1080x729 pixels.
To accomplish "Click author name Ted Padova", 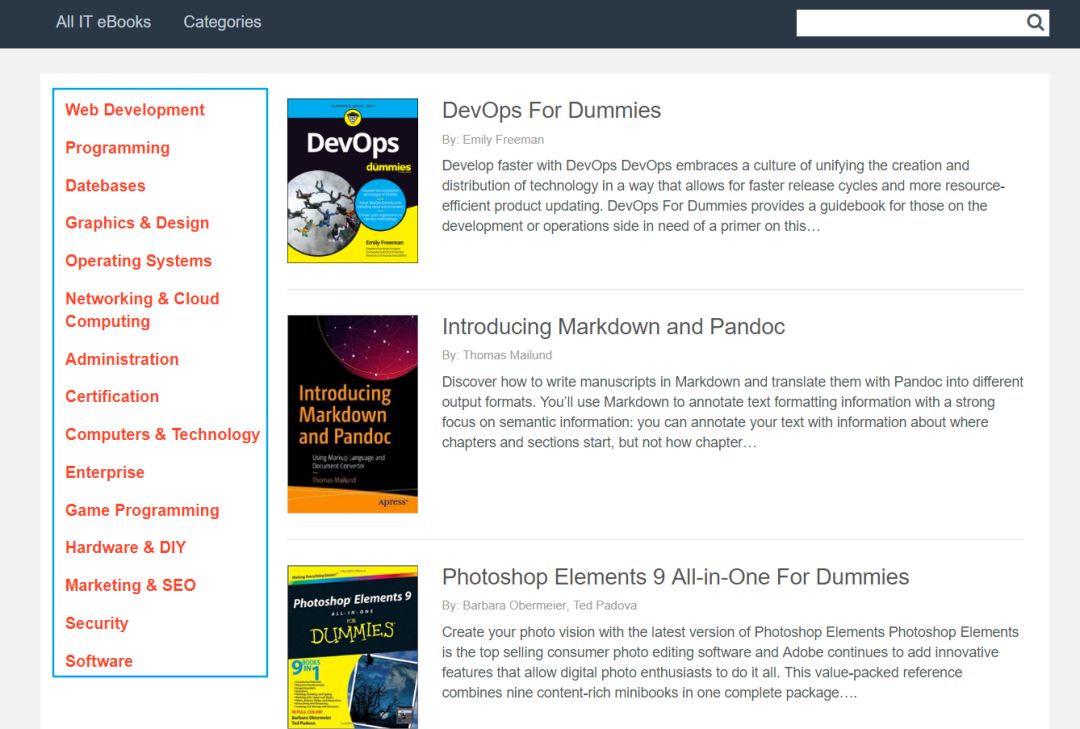I will tap(605, 606).
